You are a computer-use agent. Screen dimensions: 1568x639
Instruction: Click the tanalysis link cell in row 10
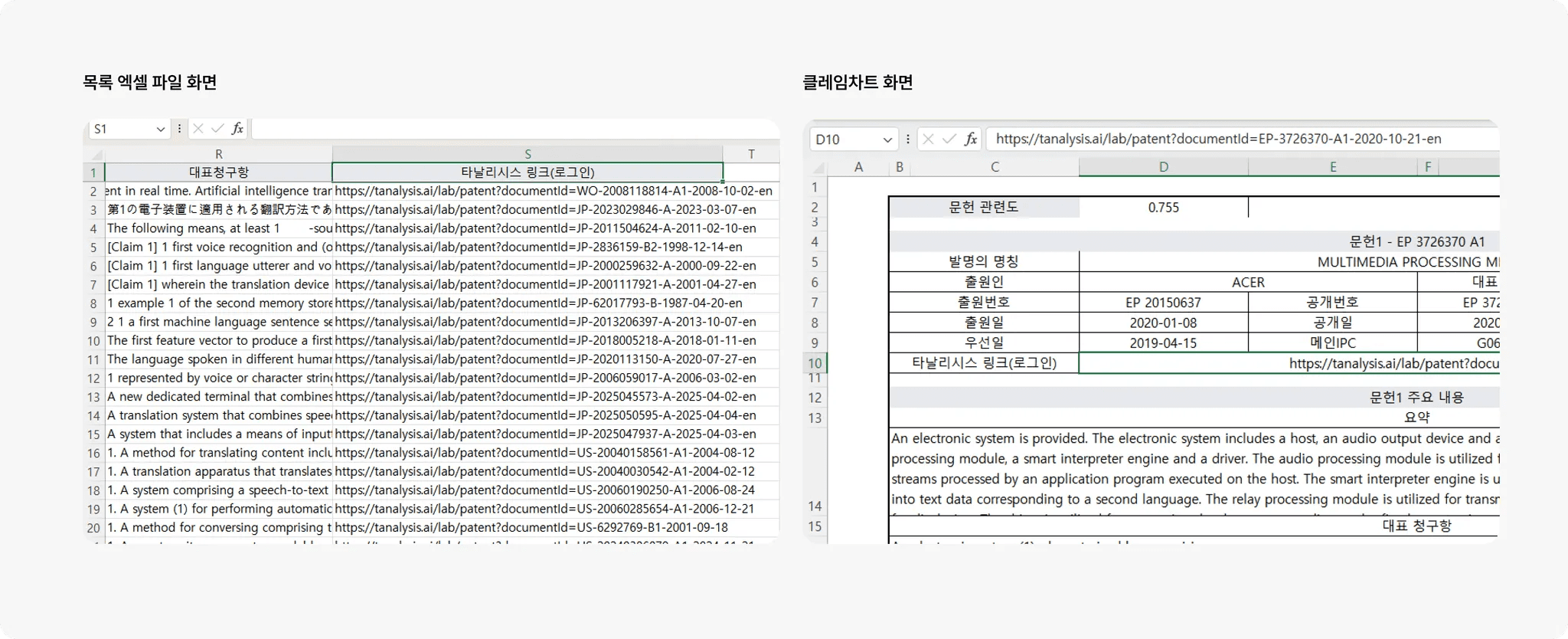pyautogui.click(x=1289, y=363)
